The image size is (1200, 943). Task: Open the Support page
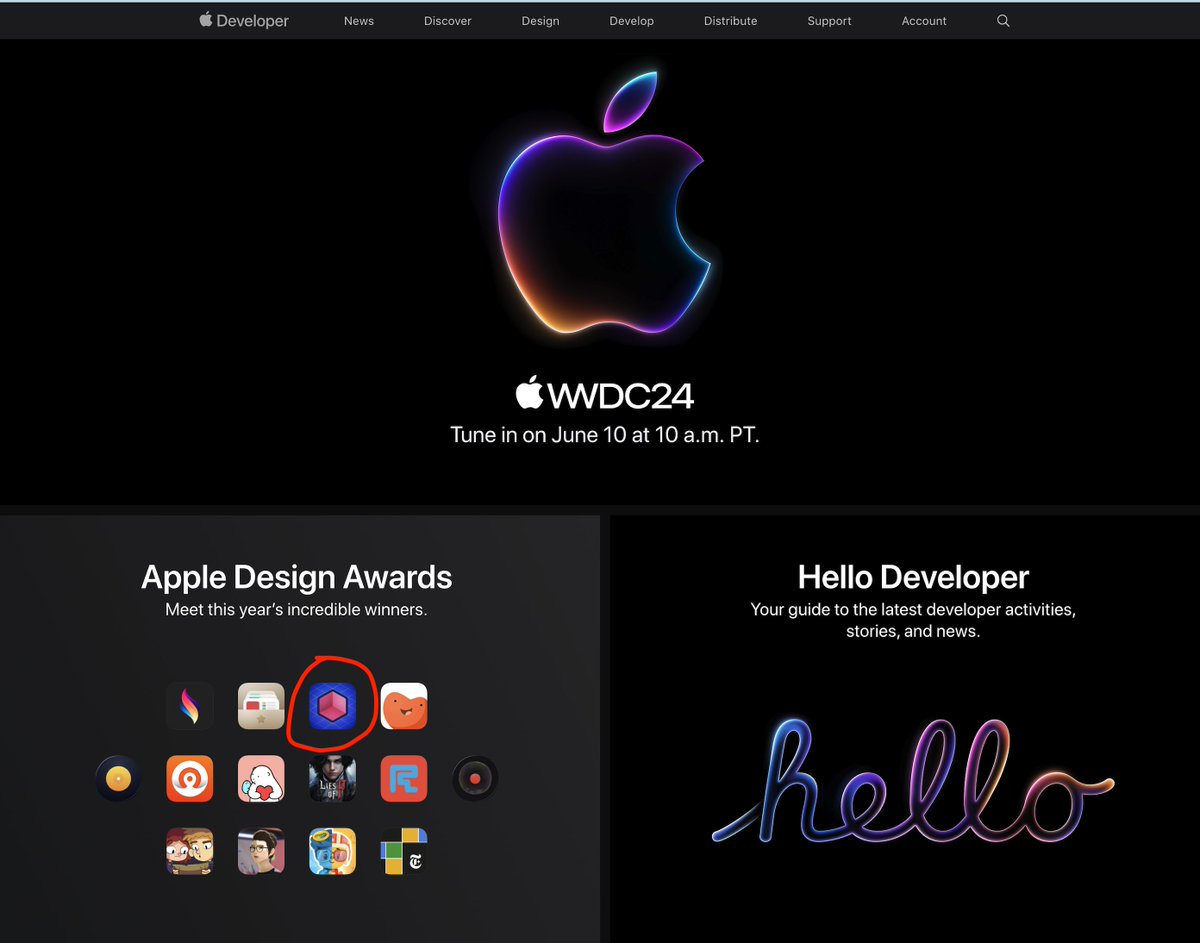830,21
